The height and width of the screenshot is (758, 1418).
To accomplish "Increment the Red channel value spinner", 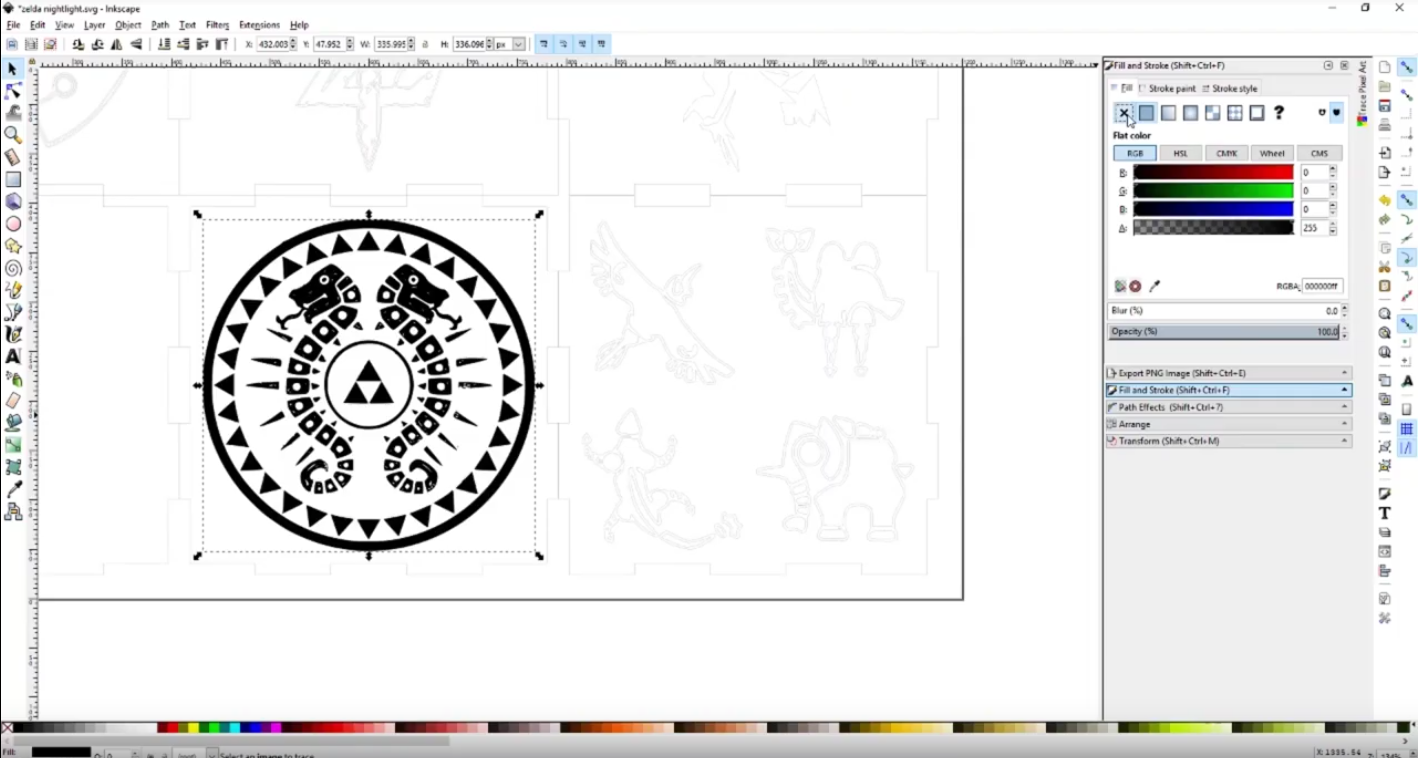I will click(1332, 169).
